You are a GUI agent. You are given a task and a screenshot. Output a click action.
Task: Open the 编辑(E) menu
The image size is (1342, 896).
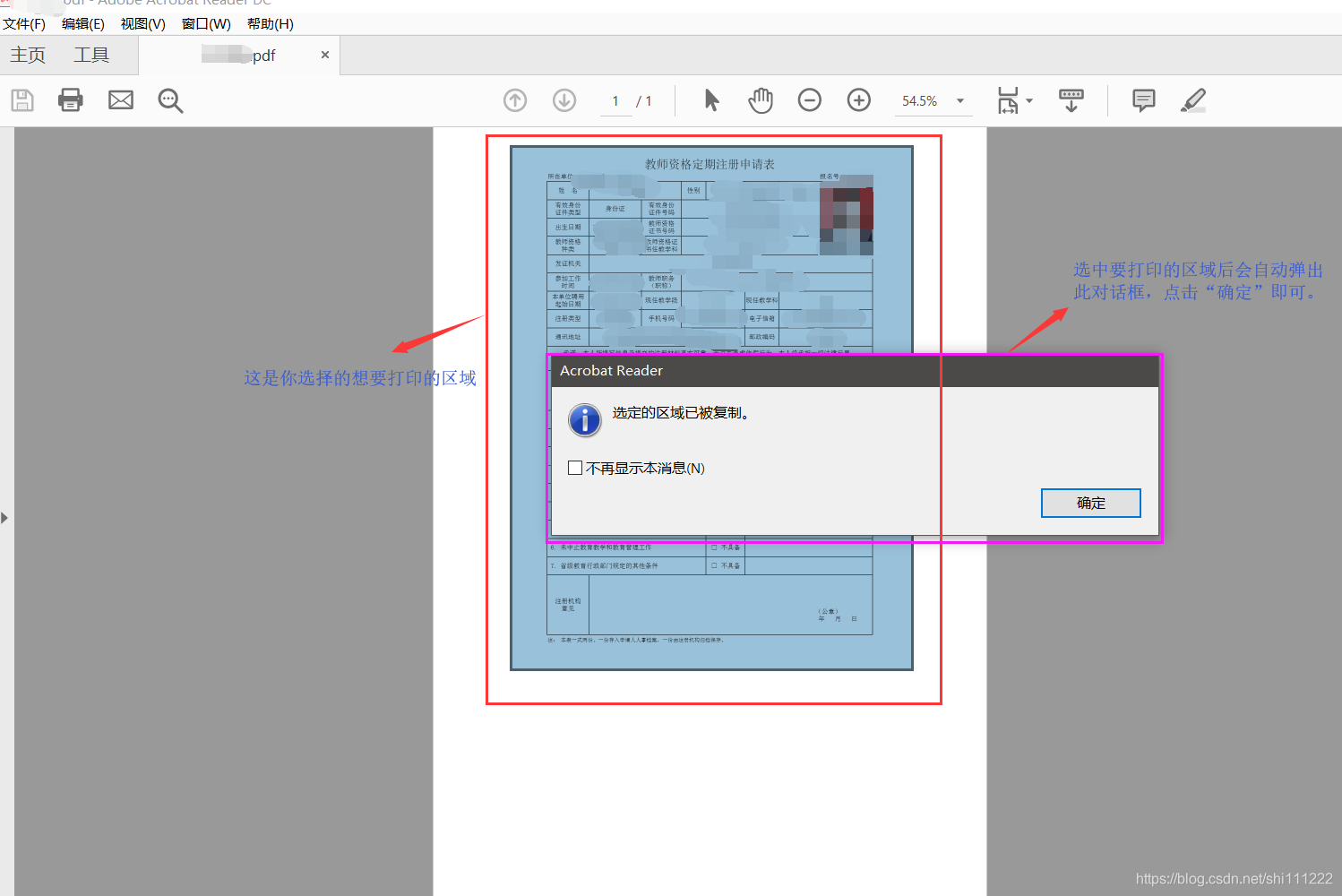pyautogui.click(x=83, y=24)
